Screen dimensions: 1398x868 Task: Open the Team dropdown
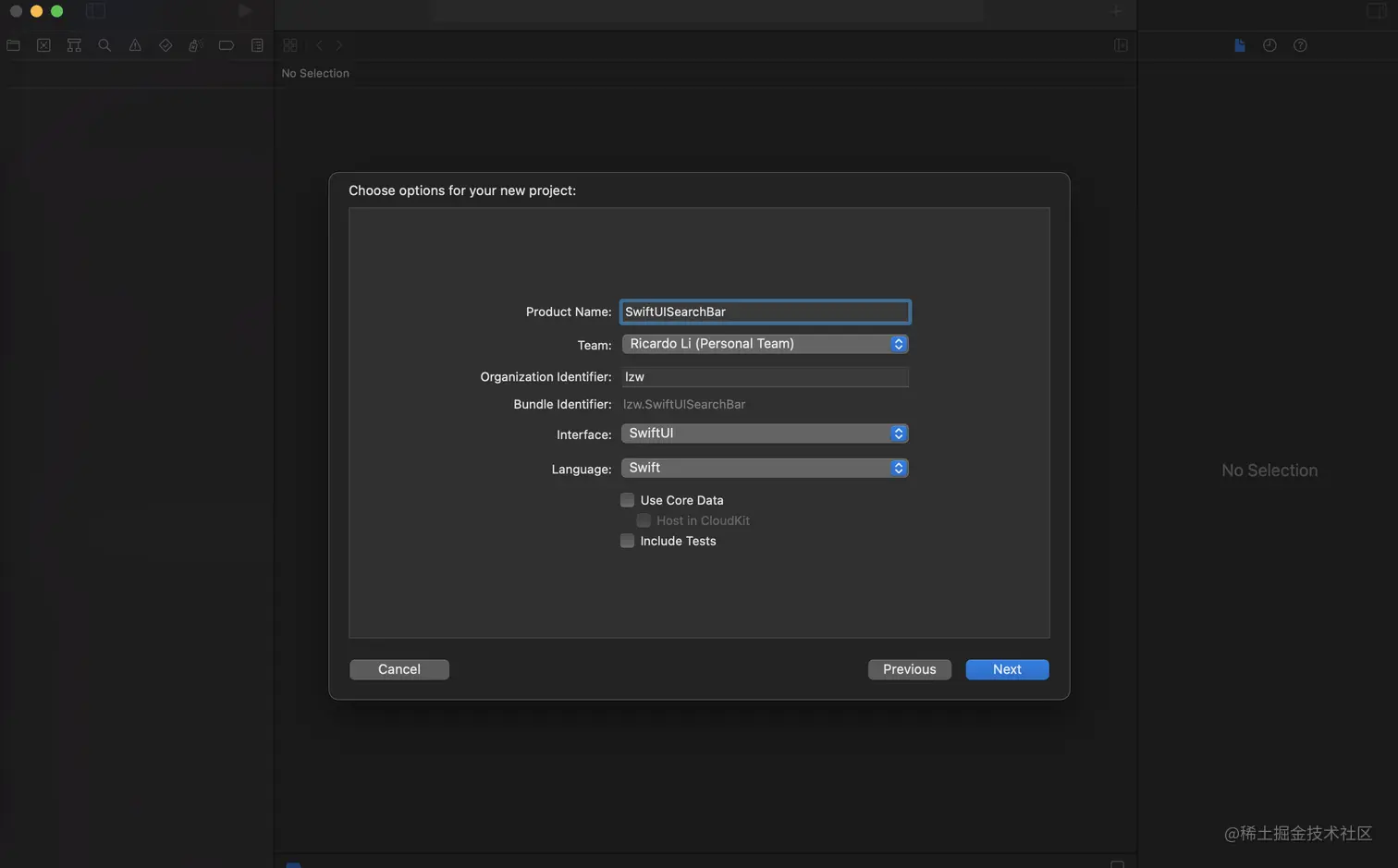765,344
